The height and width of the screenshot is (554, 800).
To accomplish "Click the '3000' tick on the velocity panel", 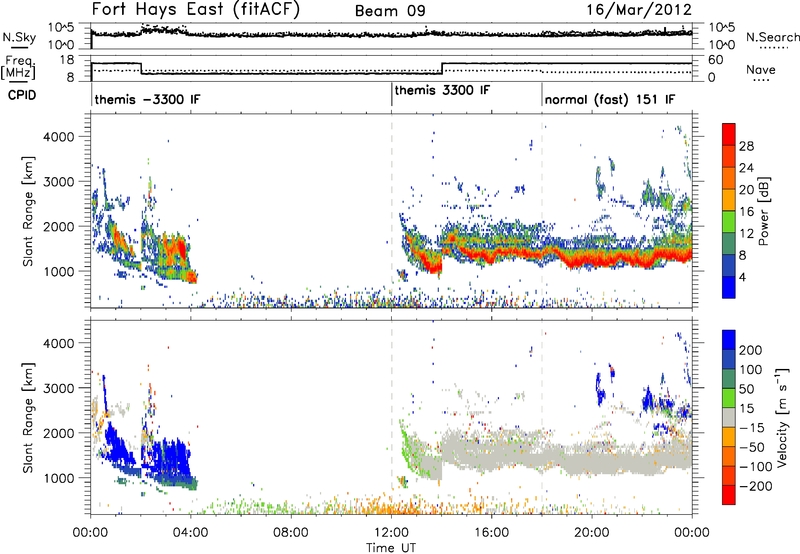I will [x=58, y=388].
